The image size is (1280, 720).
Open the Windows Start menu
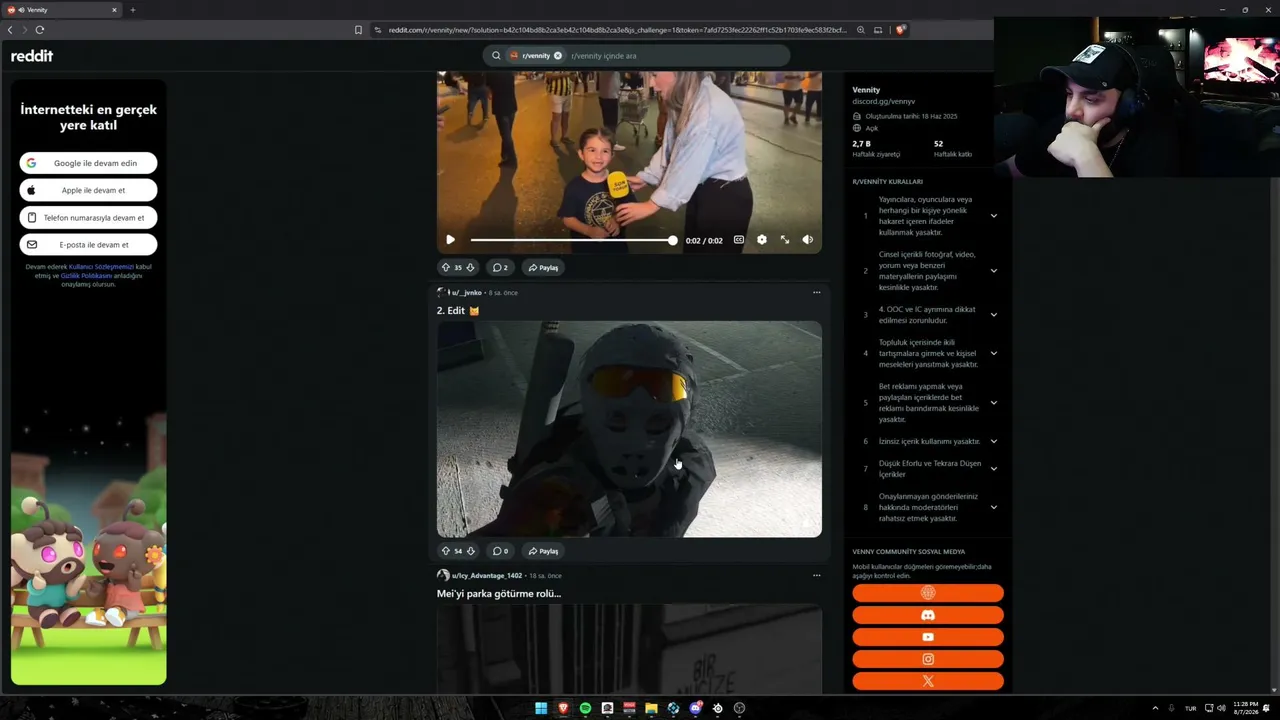click(x=541, y=708)
